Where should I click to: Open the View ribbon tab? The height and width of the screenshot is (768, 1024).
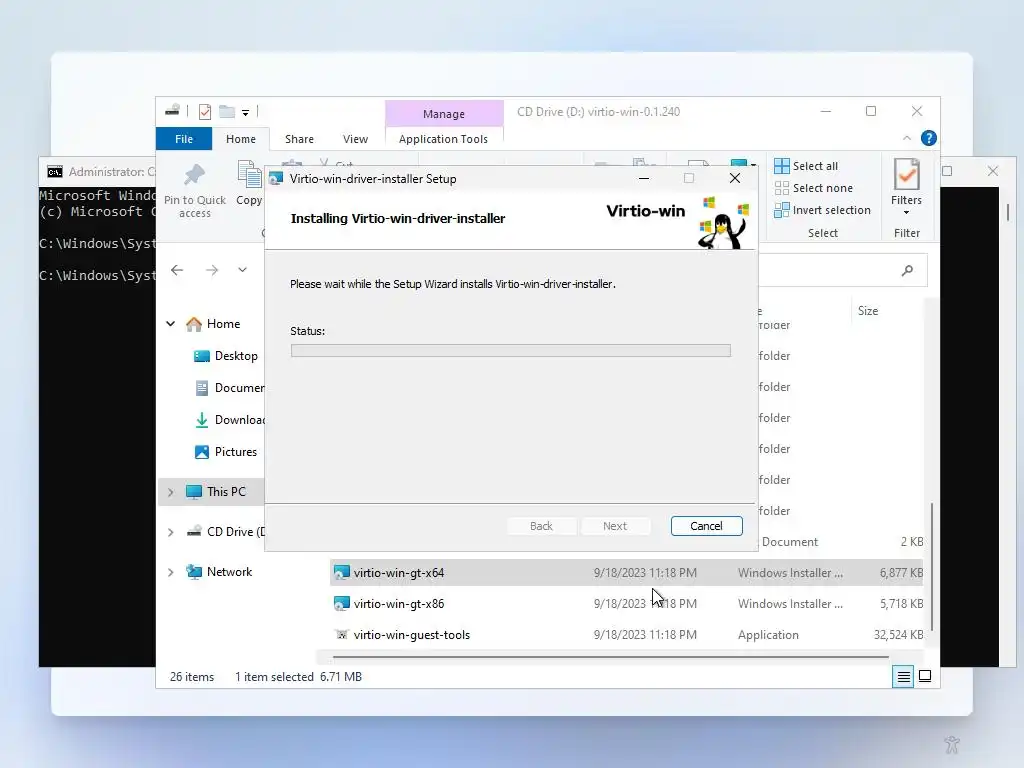[355, 139]
